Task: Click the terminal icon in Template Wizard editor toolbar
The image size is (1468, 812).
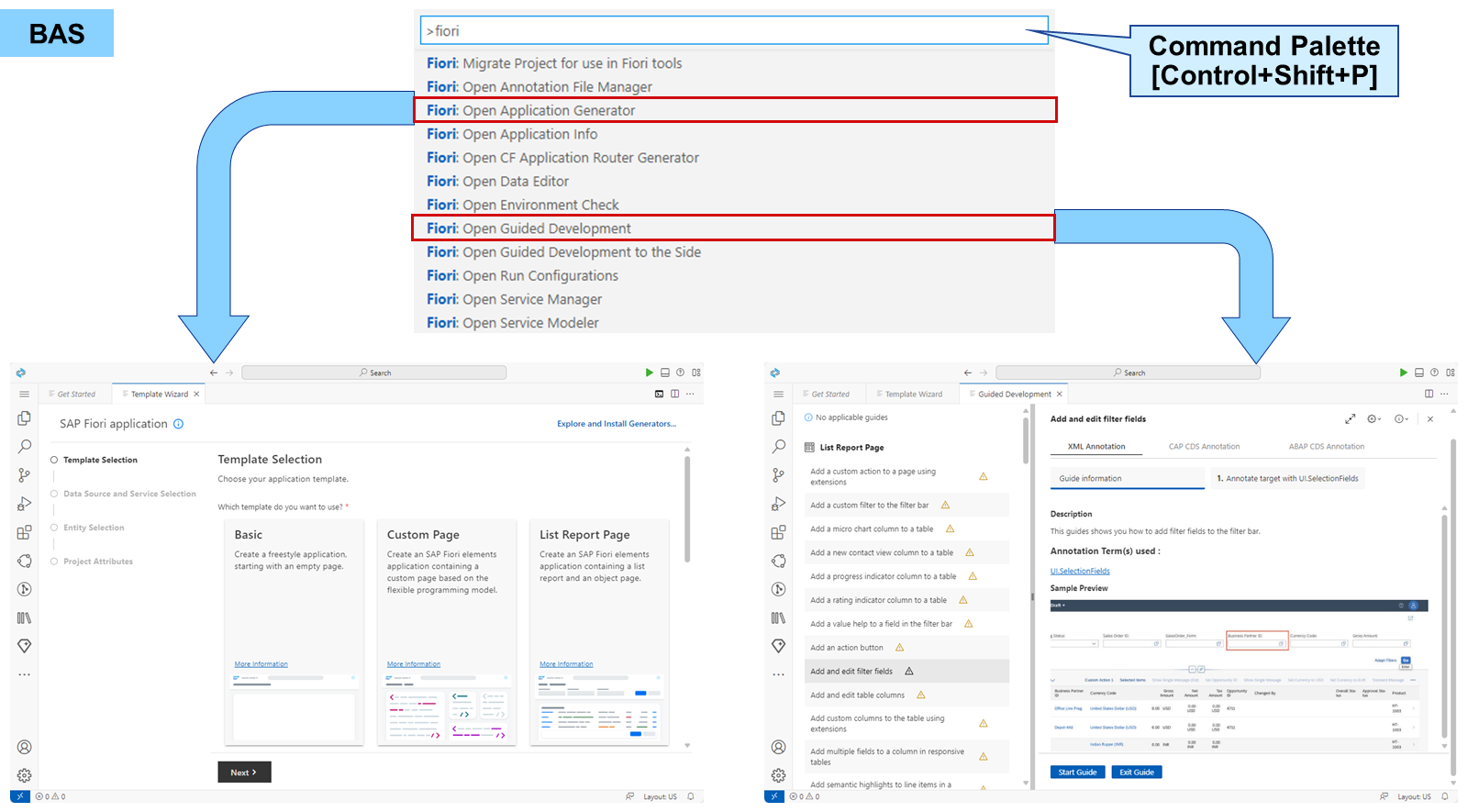Action: coord(659,394)
